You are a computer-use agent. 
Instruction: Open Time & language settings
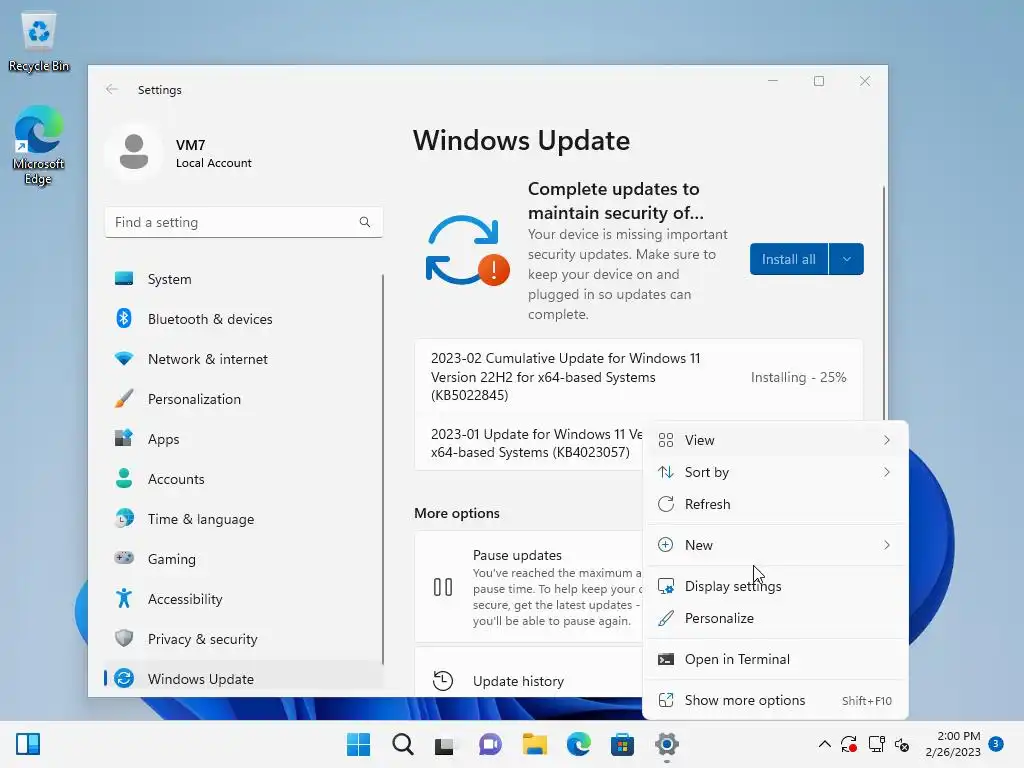coord(243,519)
